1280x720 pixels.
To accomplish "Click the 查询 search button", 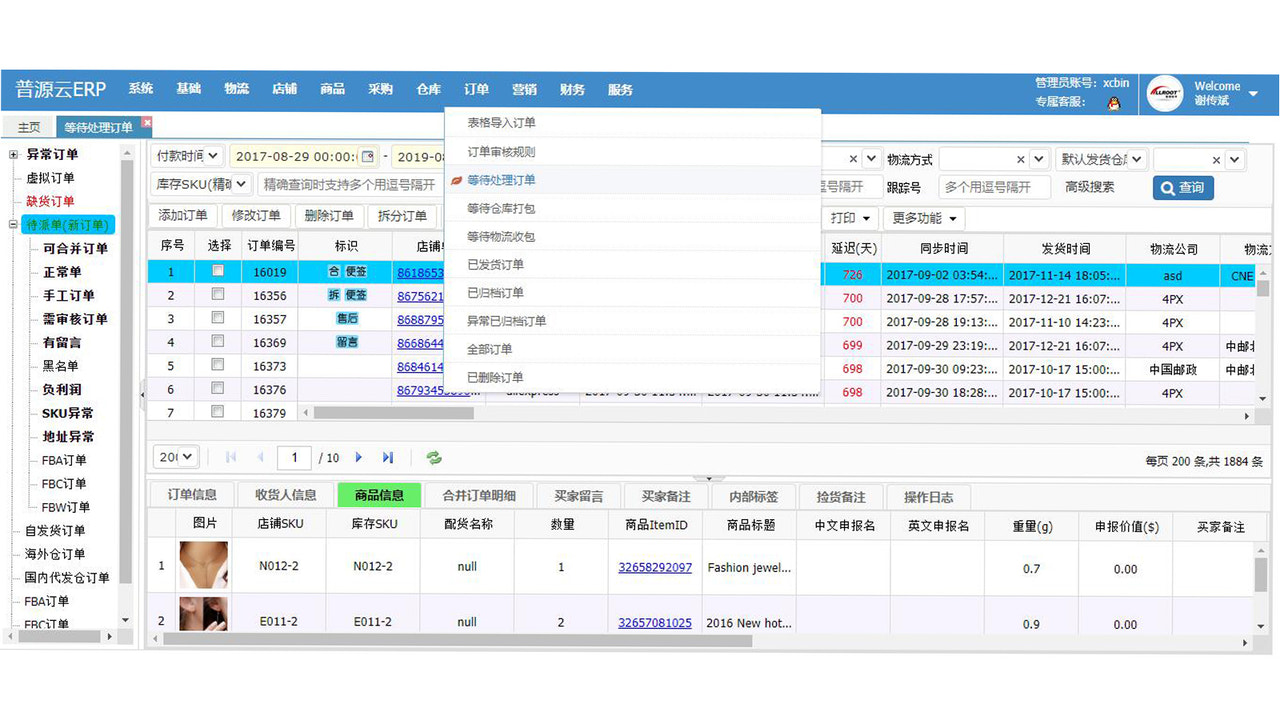I will pyautogui.click(x=1183, y=187).
